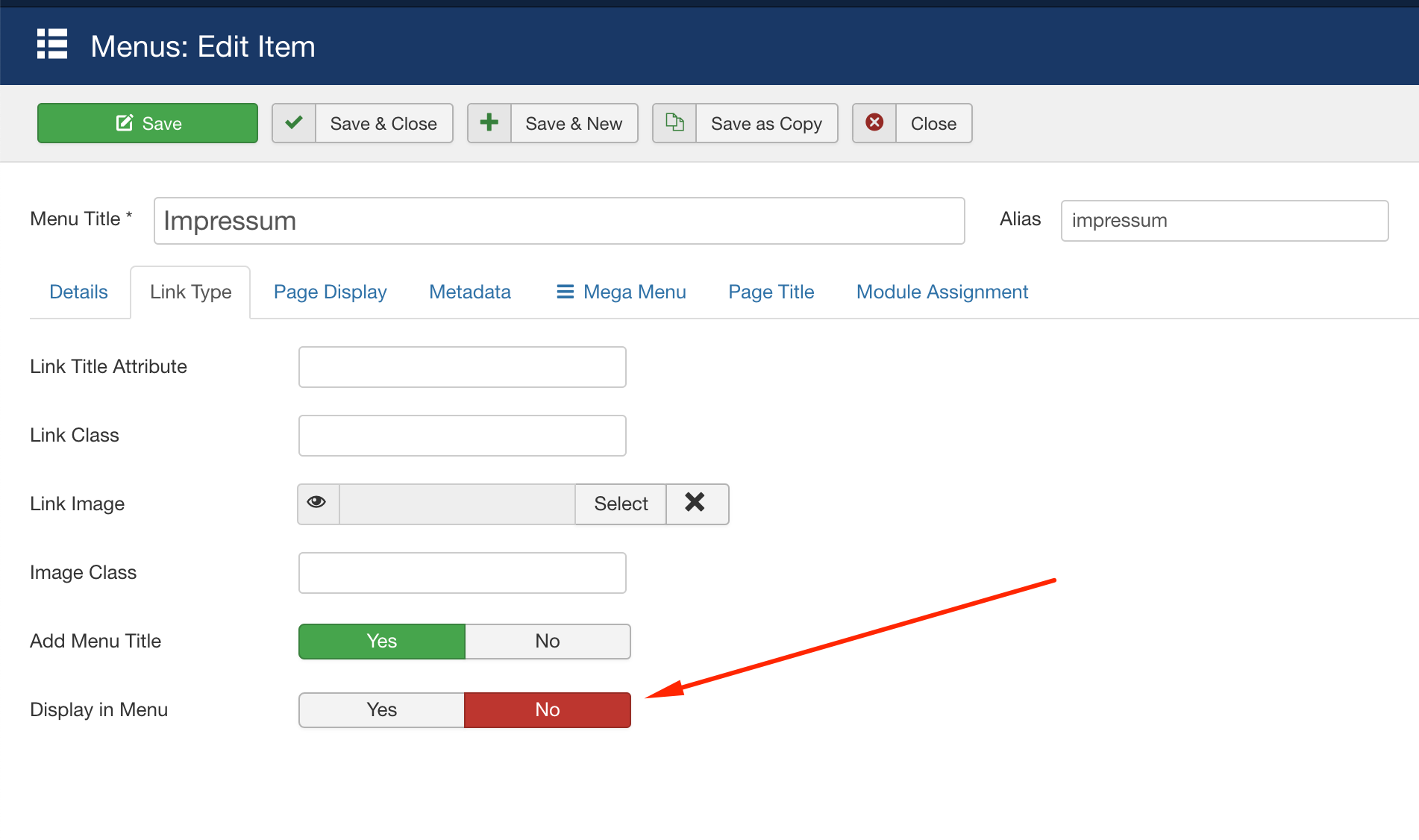Viewport: 1419px width, 840px height.
Task: Open the Module Assignment tab
Action: pyautogui.click(x=942, y=292)
